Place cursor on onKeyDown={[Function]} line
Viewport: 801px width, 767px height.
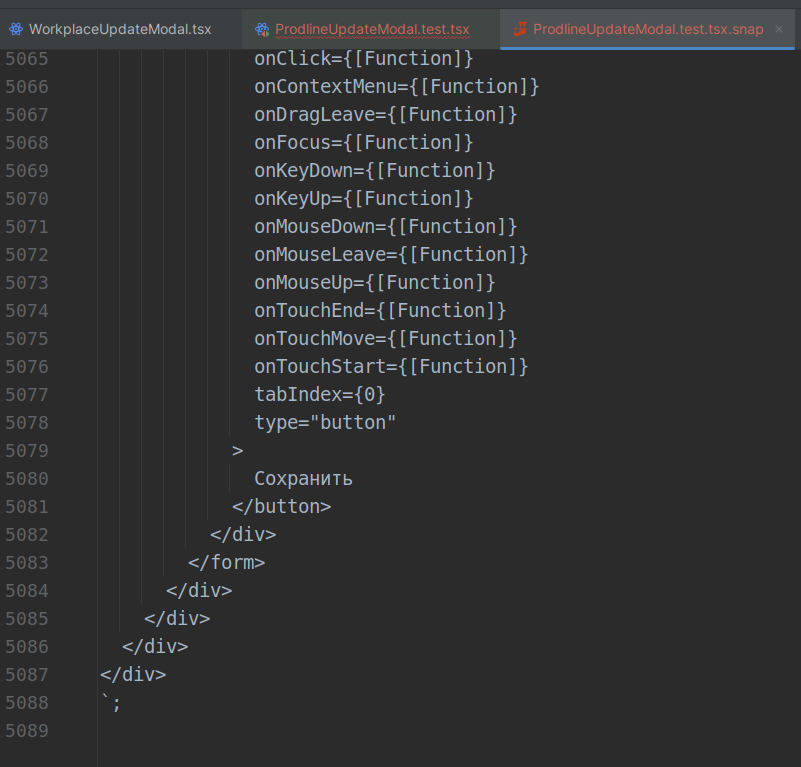[374, 171]
